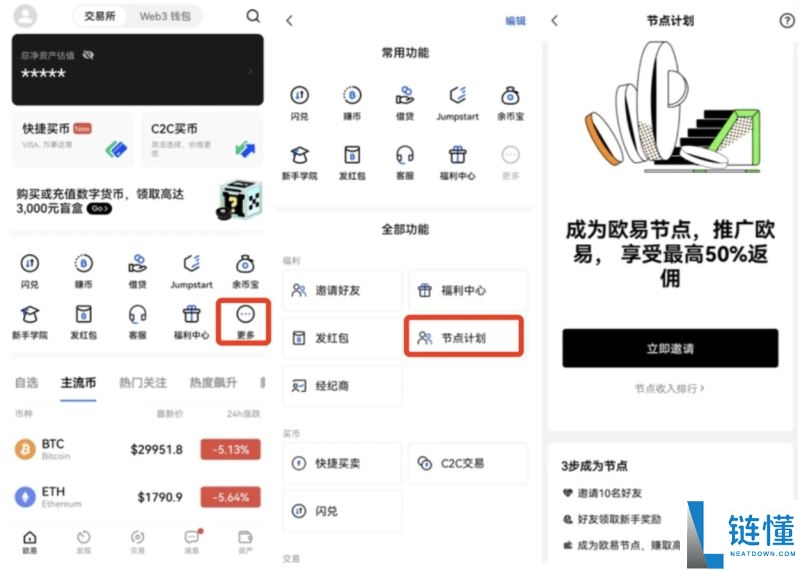Viewport: 800px width, 570px height.
Task: Open 赚币 in 常用功能 section
Action: 352,103
